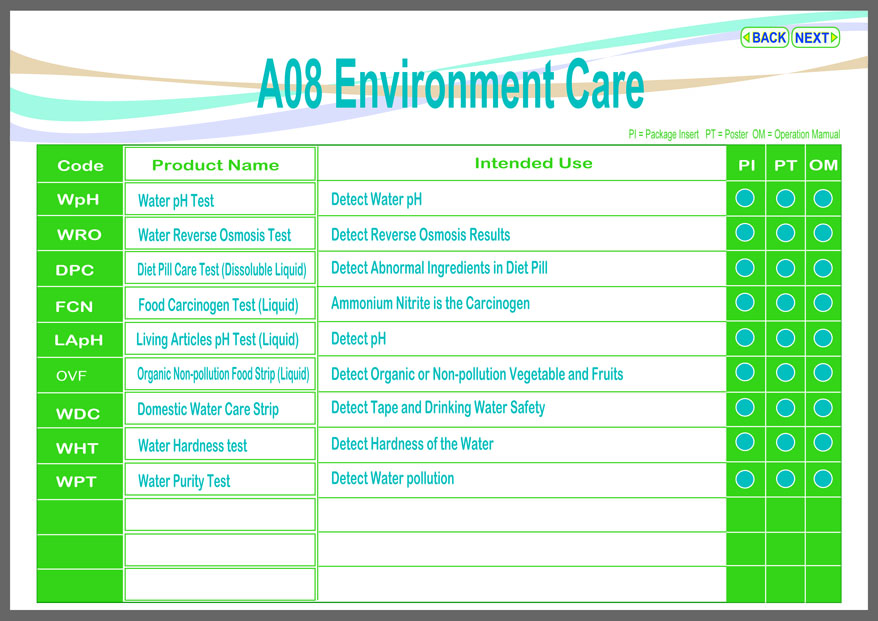The width and height of the screenshot is (878, 621).
Task: Click the NEXT navigation button
Action: tap(815, 38)
